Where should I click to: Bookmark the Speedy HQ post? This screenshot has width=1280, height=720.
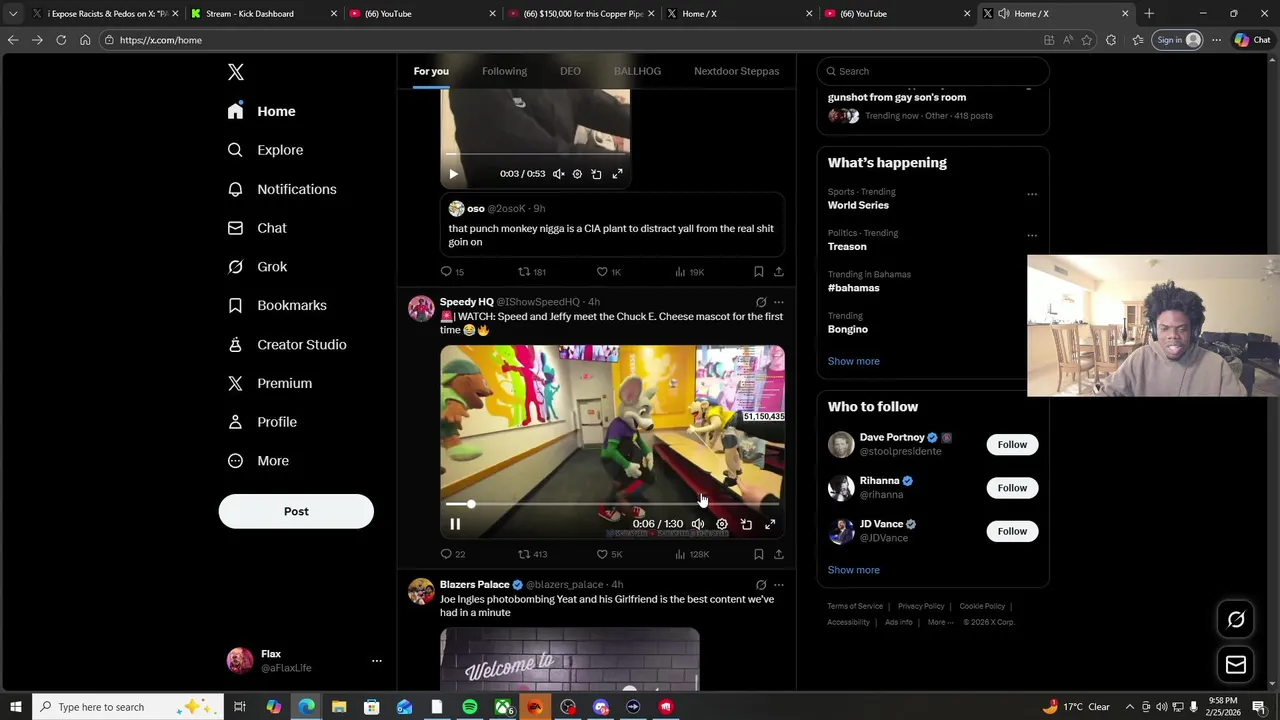tap(758, 554)
